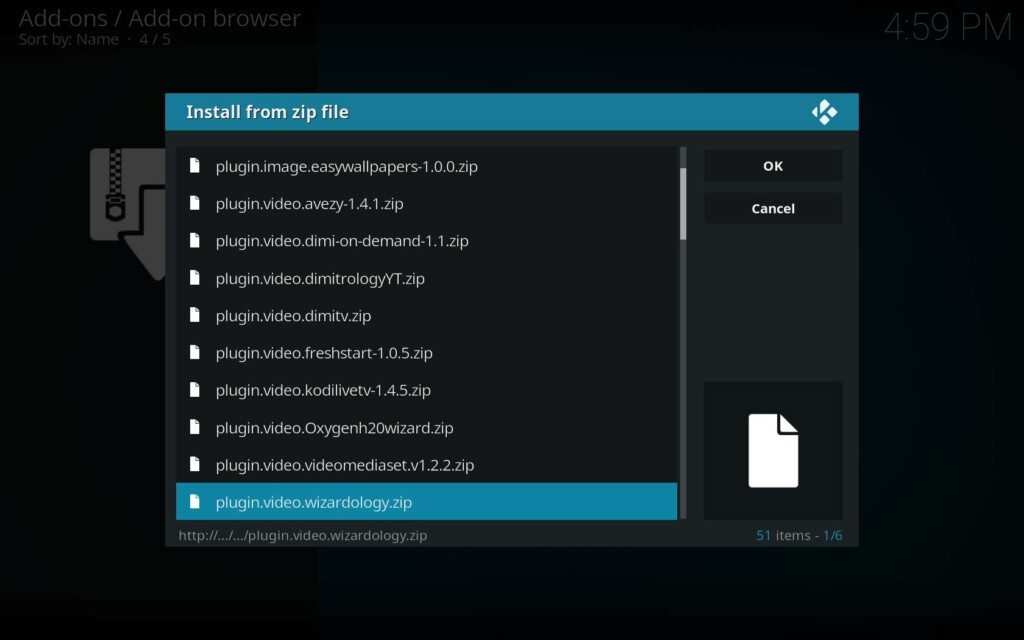Select plugin.video.Oxygenh20wizard.zip
Image resolution: width=1024 pixels, height=640 pixels.
pos(426,427)
